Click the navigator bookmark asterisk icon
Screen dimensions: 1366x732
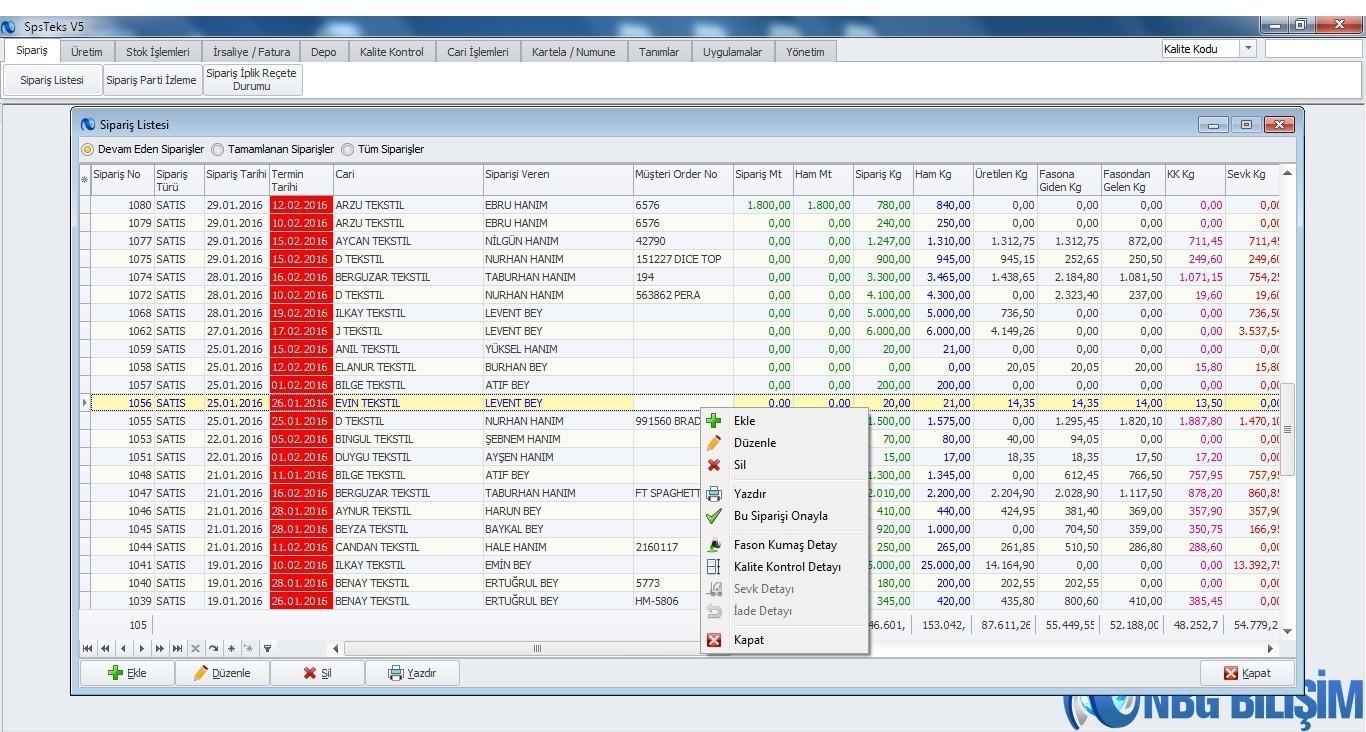coord(231,648)
